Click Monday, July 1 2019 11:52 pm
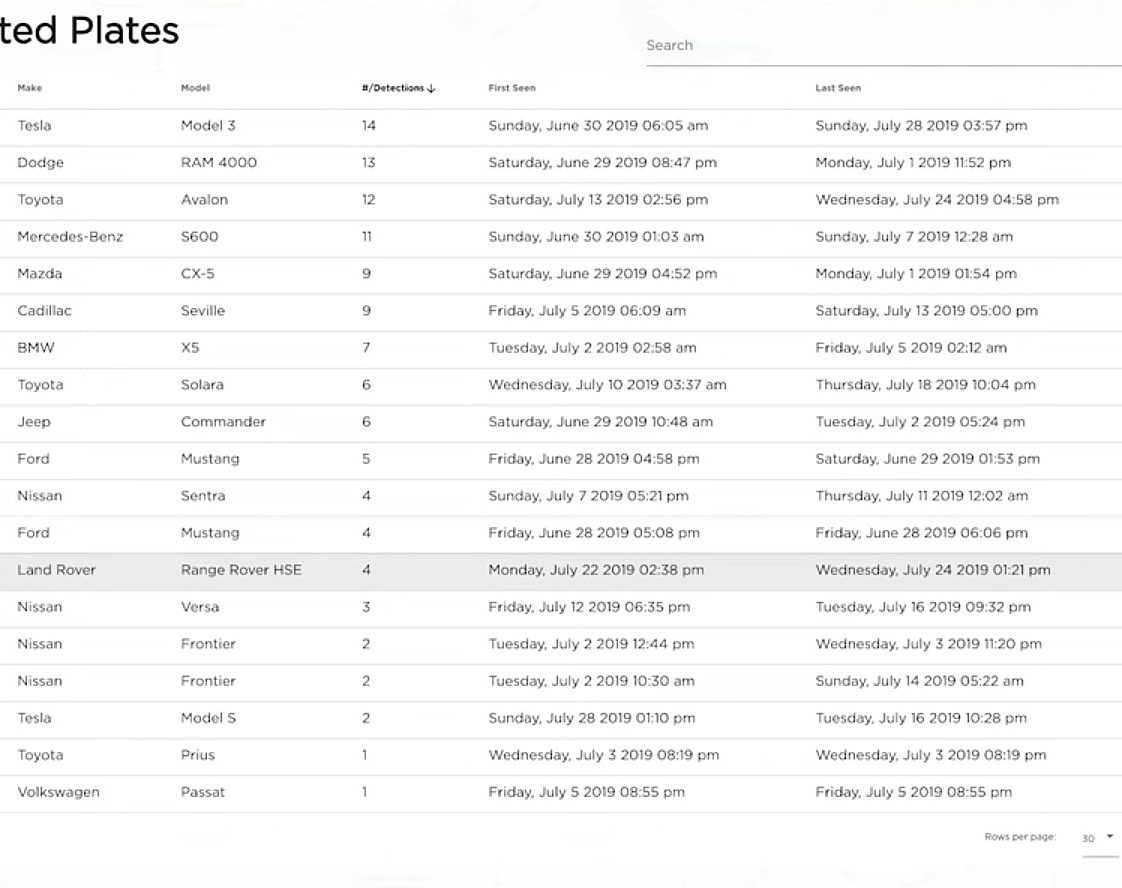The width and height of the screenshot is (1122, 888). click(x=913, y=162)
